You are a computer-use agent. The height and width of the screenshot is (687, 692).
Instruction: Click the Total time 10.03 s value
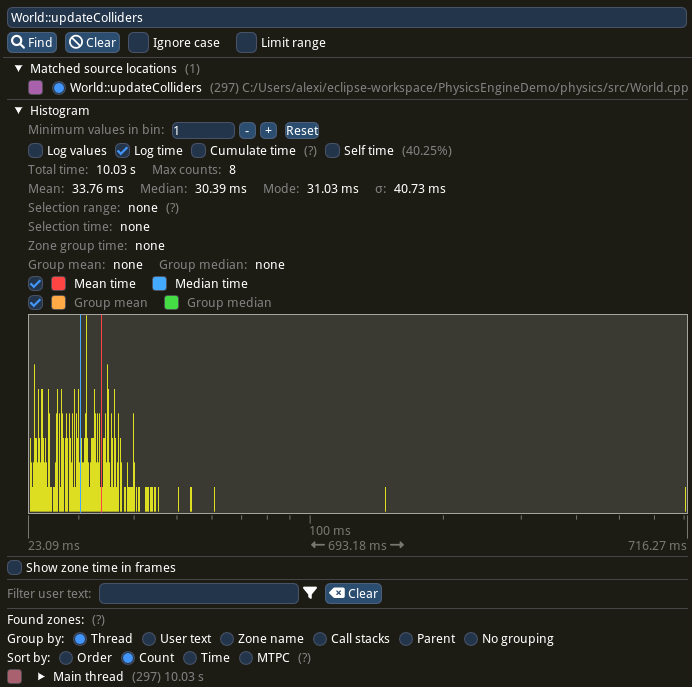116,170
